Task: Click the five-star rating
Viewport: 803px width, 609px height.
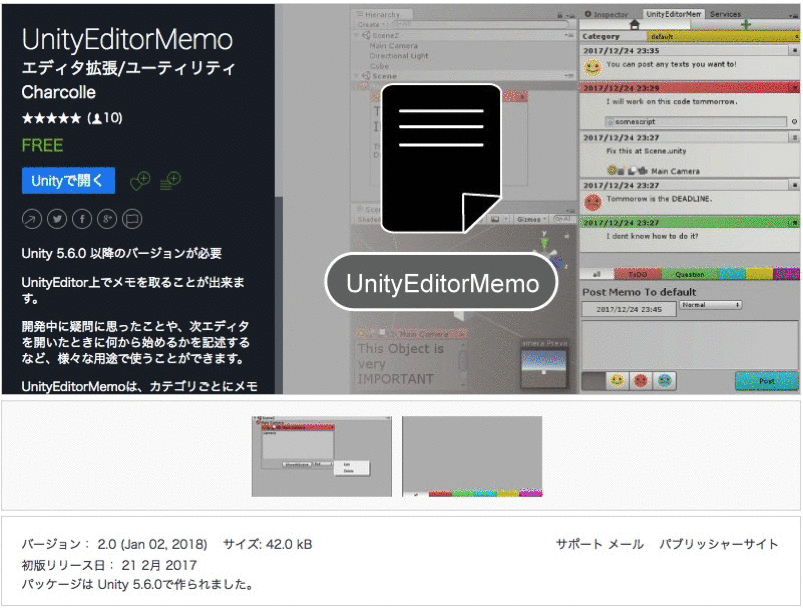Action: [51, 118]
